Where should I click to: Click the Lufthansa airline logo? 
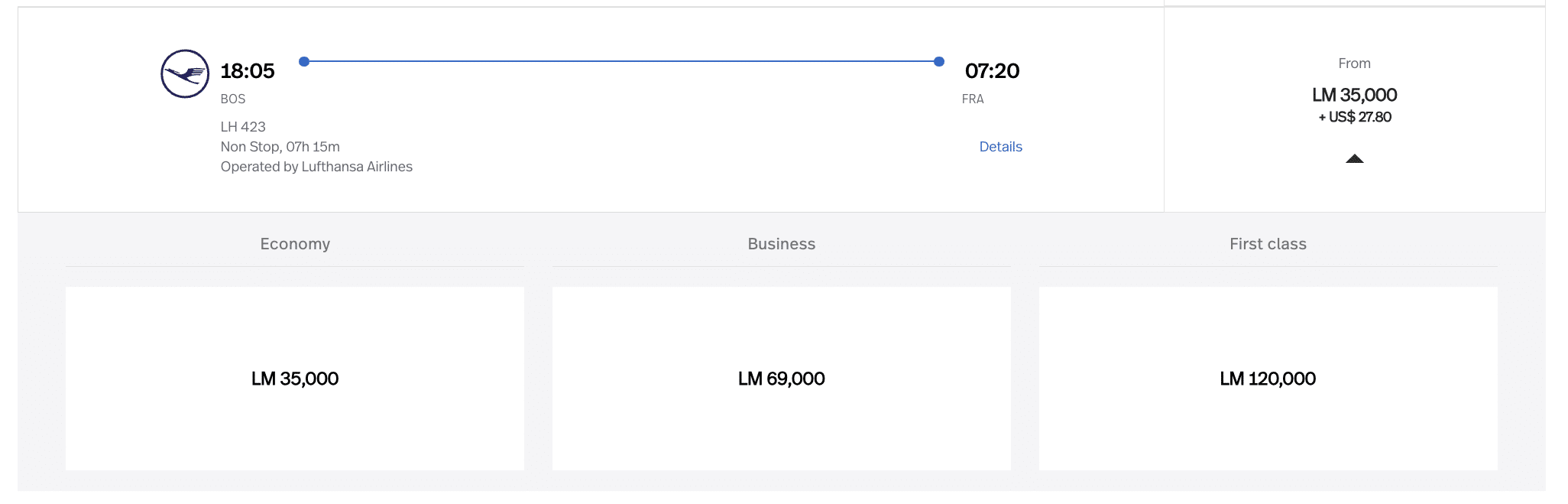[185, 74]
